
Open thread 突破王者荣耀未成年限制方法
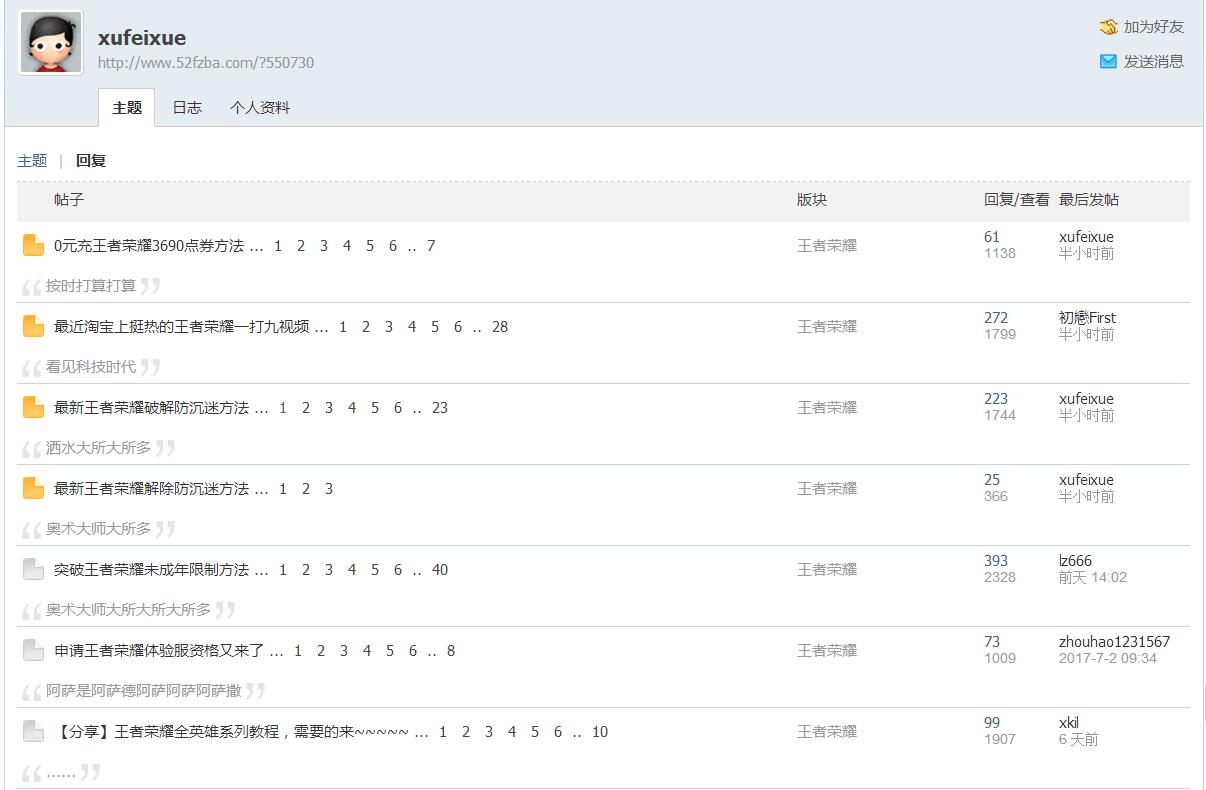click(151, 570)
